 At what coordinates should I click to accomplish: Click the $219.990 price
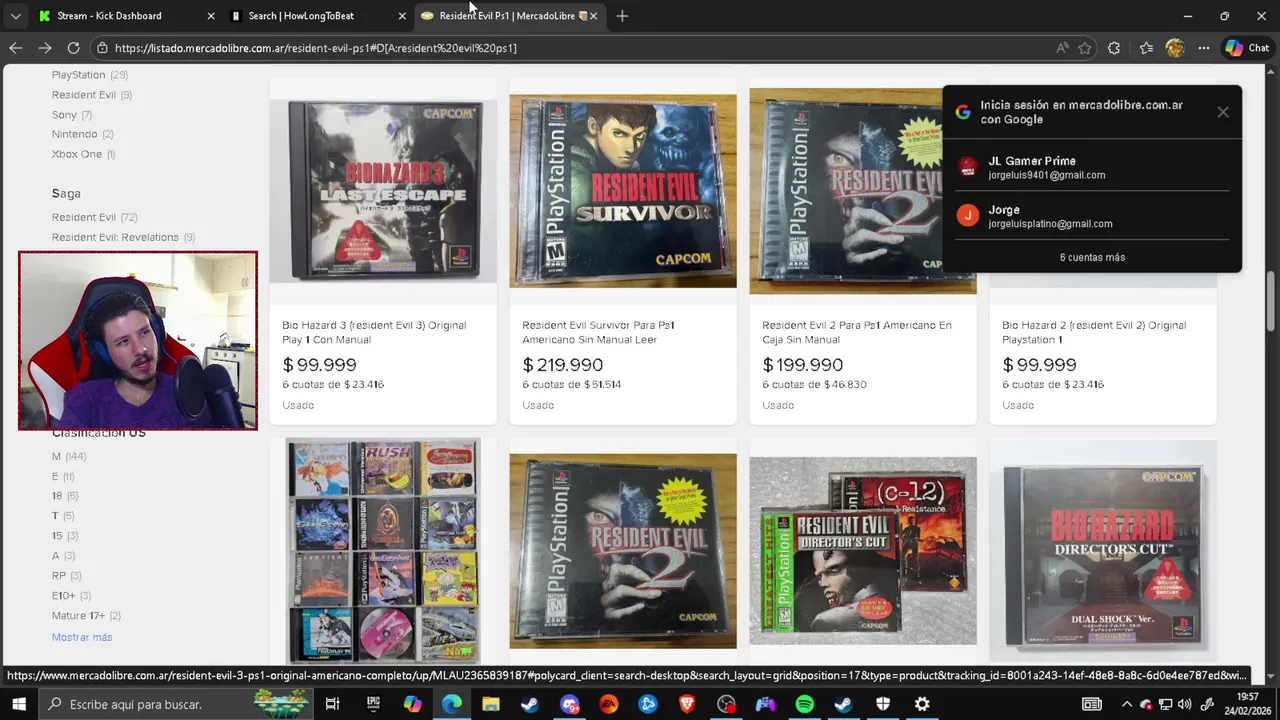pyautogui.click(x=562, y=365)
